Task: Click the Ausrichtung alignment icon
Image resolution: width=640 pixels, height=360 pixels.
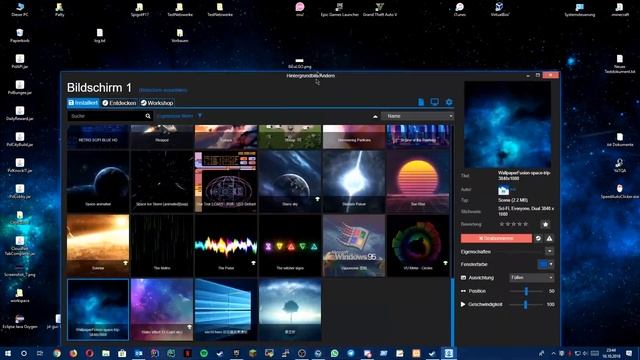Action: (463, 278)
